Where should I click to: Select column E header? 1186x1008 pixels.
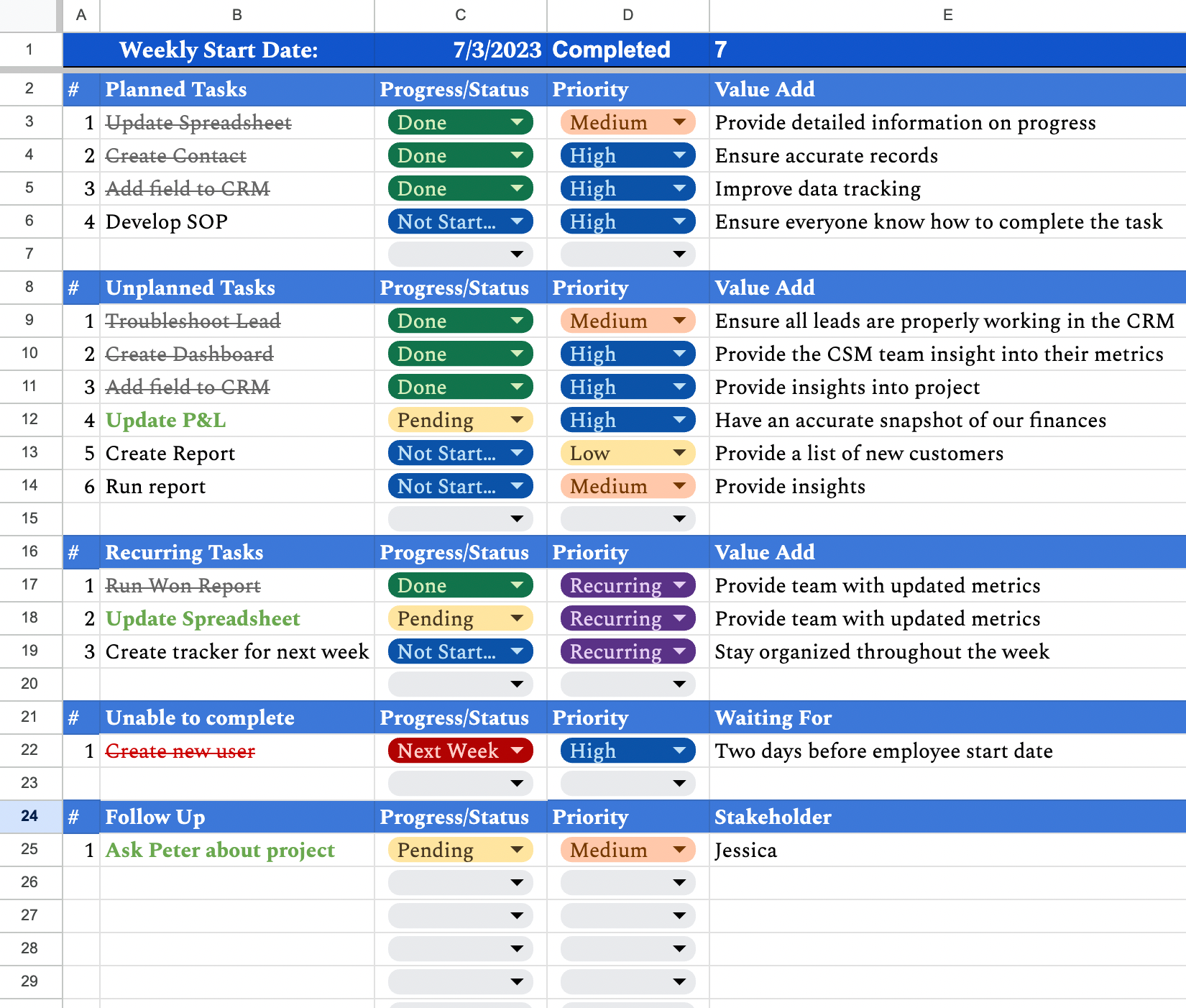[947, 15]
